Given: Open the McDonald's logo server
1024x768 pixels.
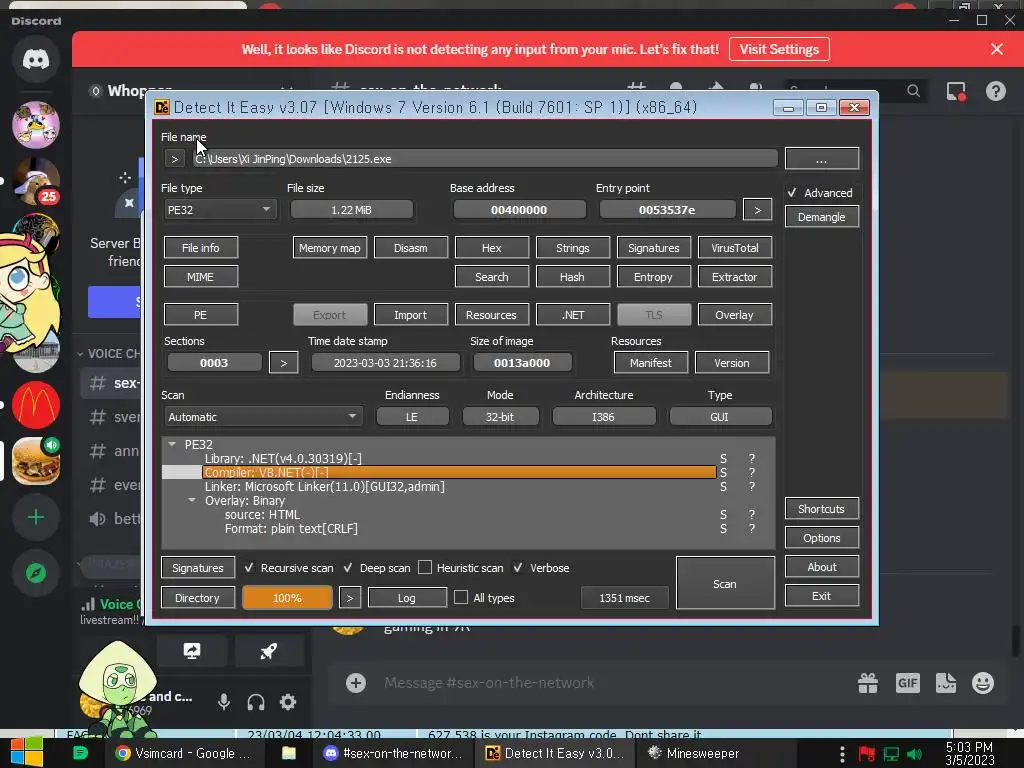Looking at the screenshot, I should pos(36,405).
